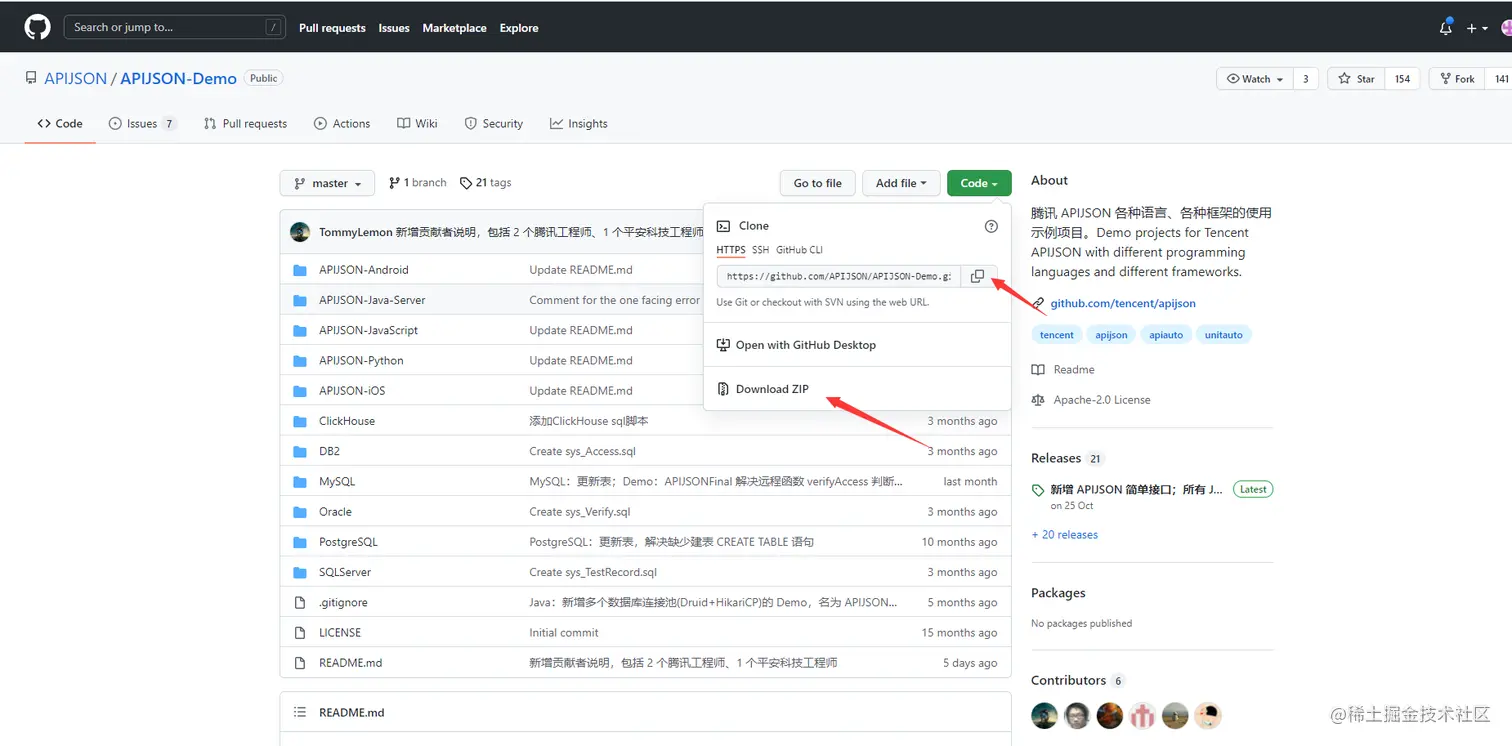Screen dimensions: 1512x746
Task: Open the README outline list icon
Action: tap(299, 712)
